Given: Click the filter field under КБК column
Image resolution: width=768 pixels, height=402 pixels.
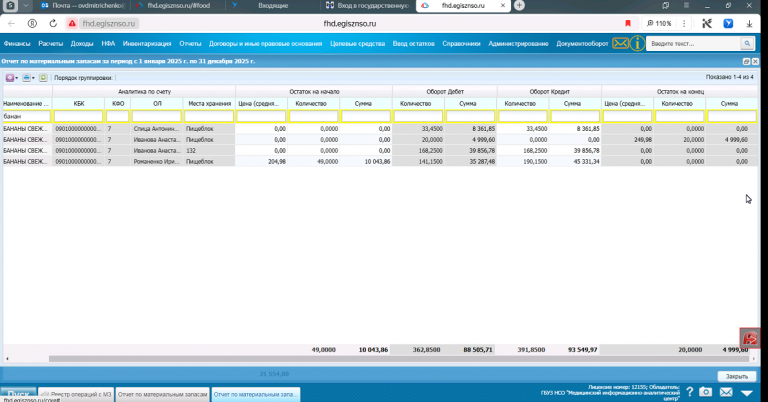Looking at the screenshot, I should [x=78, y=116].
